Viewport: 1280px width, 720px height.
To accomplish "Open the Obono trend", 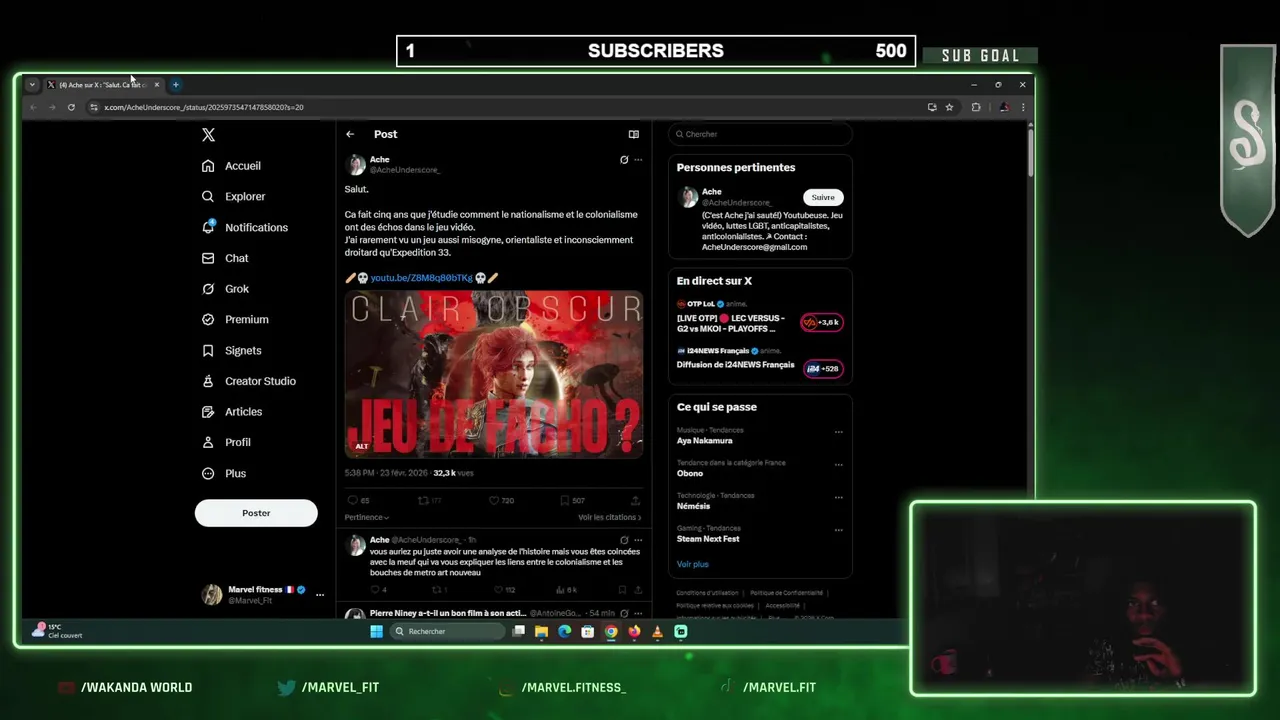I will [690, 474].
